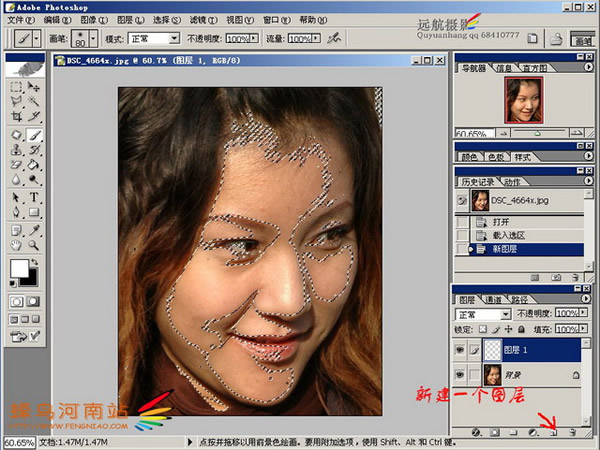Screen dimensions: 600x450
Task: Select the Zoom magnifier tool
Action: (x=34, y=245)
